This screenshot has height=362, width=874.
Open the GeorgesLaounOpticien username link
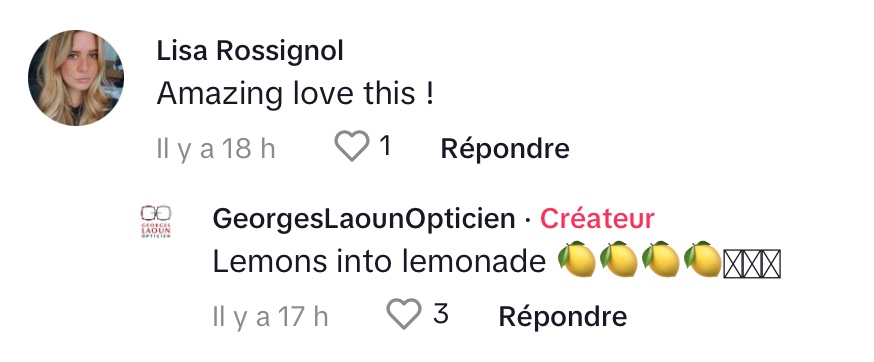tap(363, 219)
